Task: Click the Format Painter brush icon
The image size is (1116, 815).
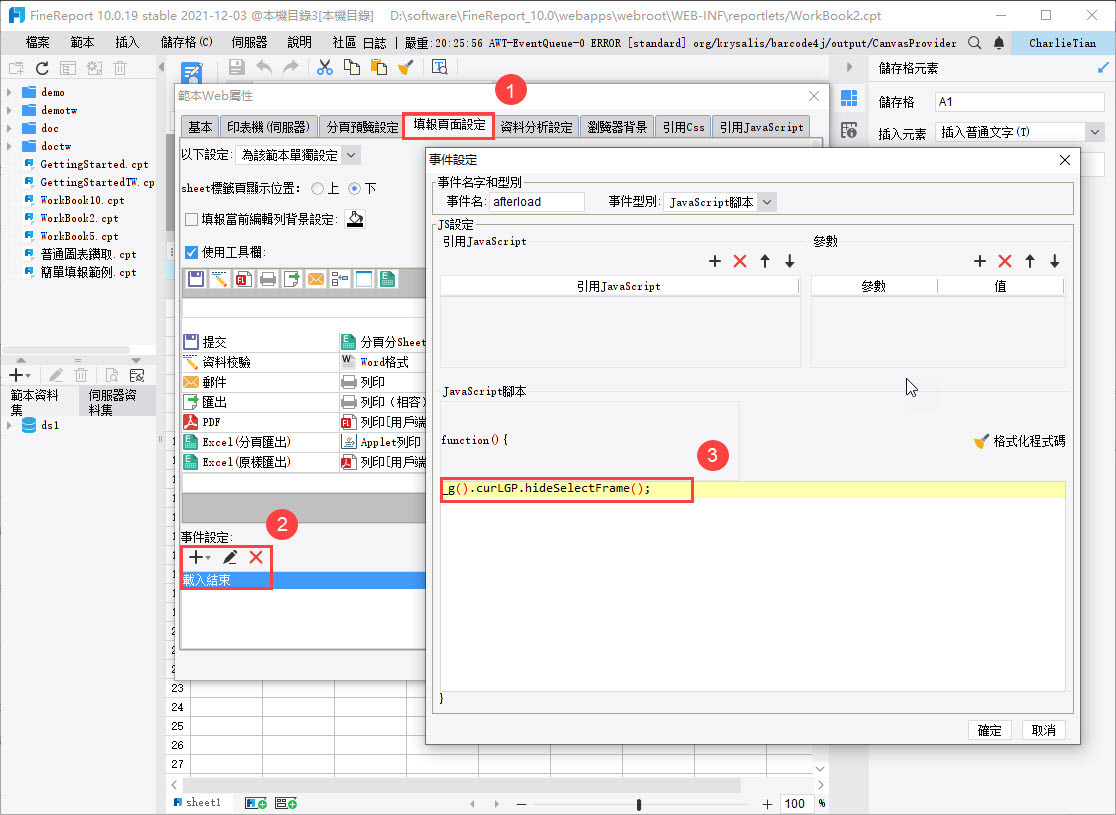Action: pyautogui.click(x=404, y=64)
